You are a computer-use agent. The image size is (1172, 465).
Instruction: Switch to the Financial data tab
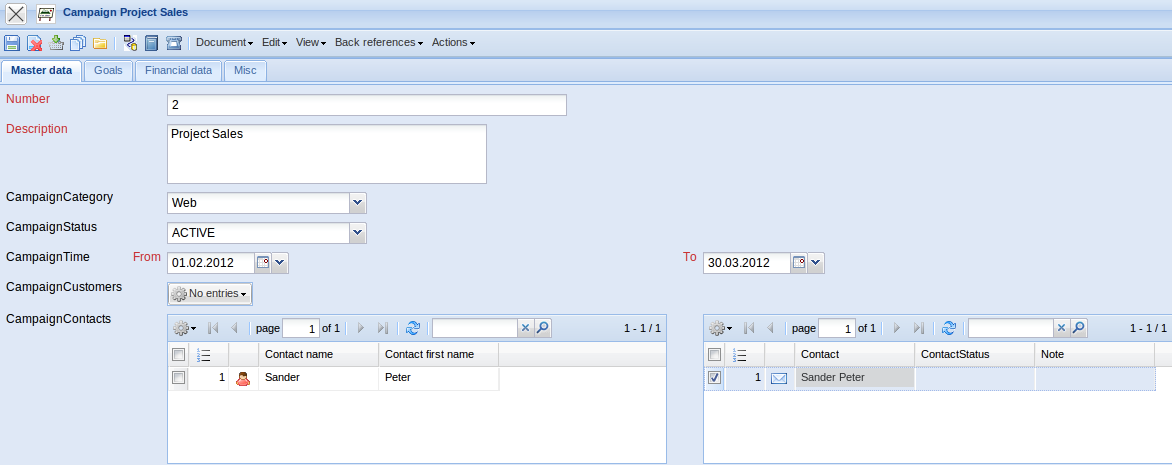point(178,71)
